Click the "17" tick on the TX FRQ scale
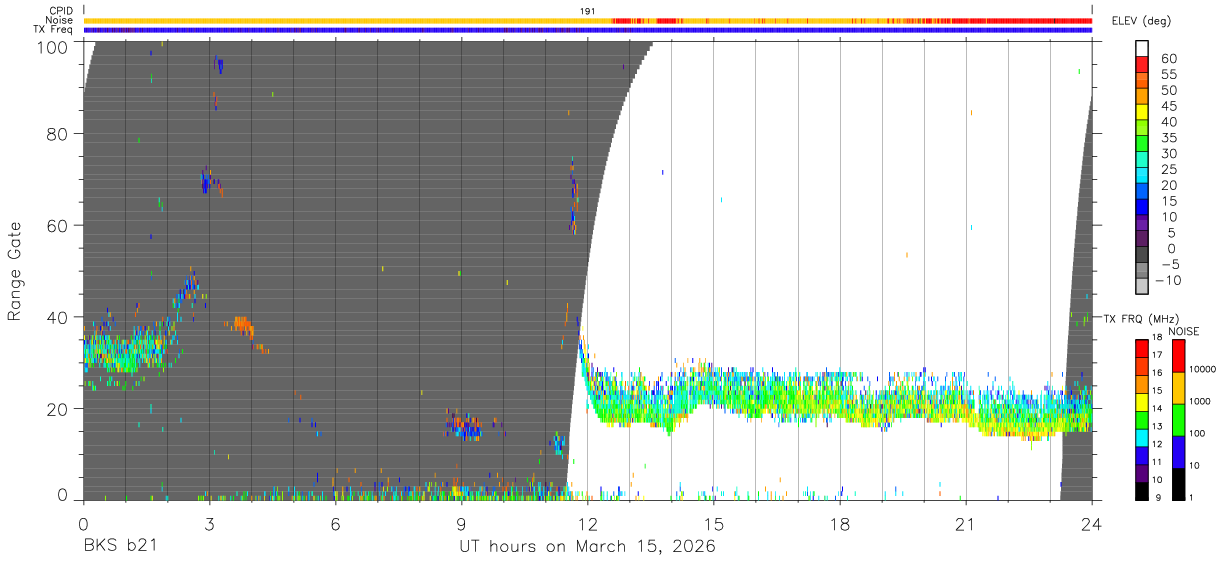This screenshot has width=1228, height=567. [1159, 355]
